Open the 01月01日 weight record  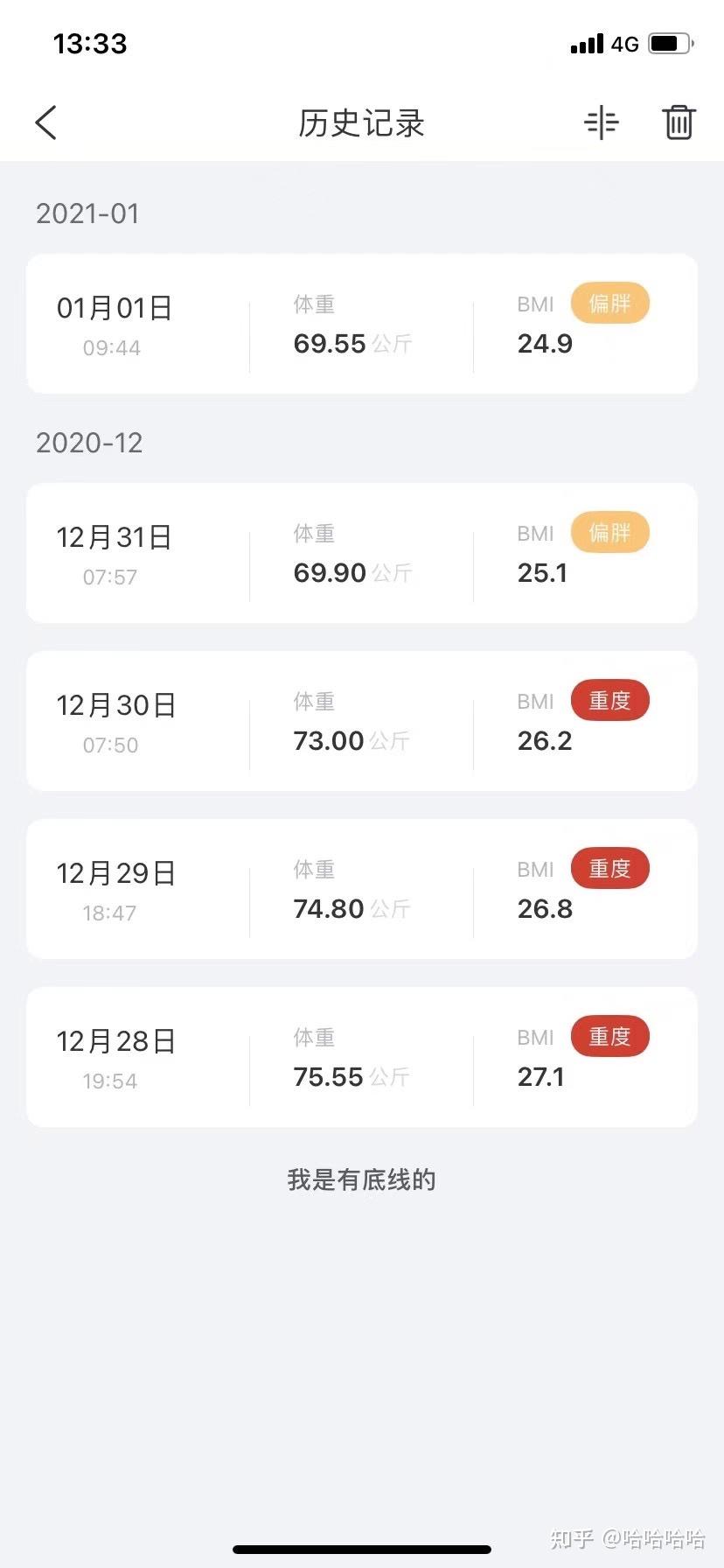tap(362, 324)
